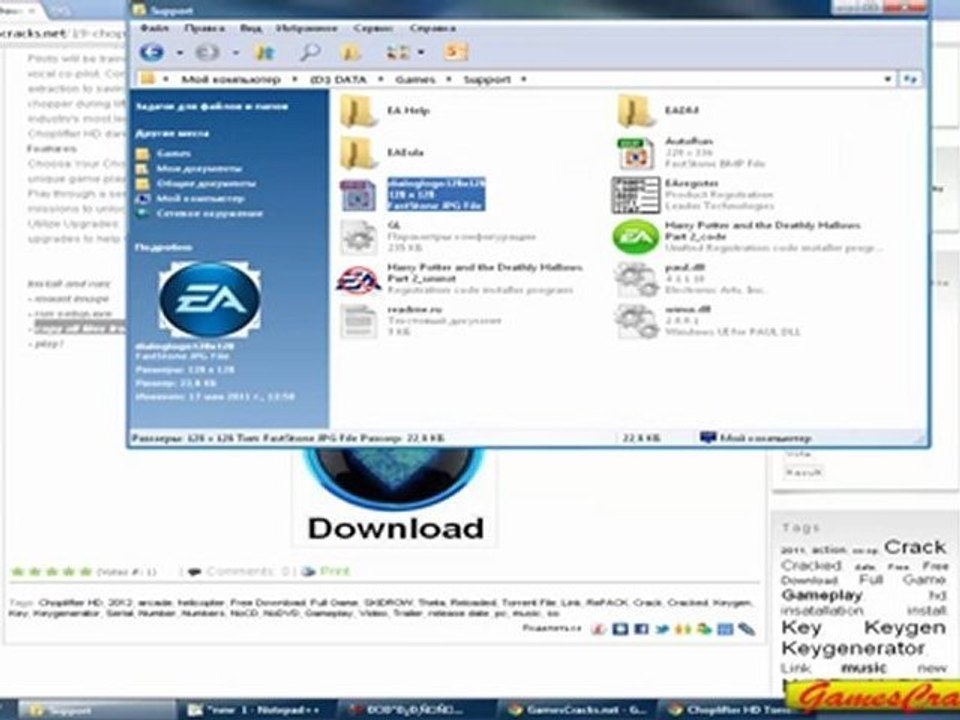Open the Вид menu

coord(250,28)
